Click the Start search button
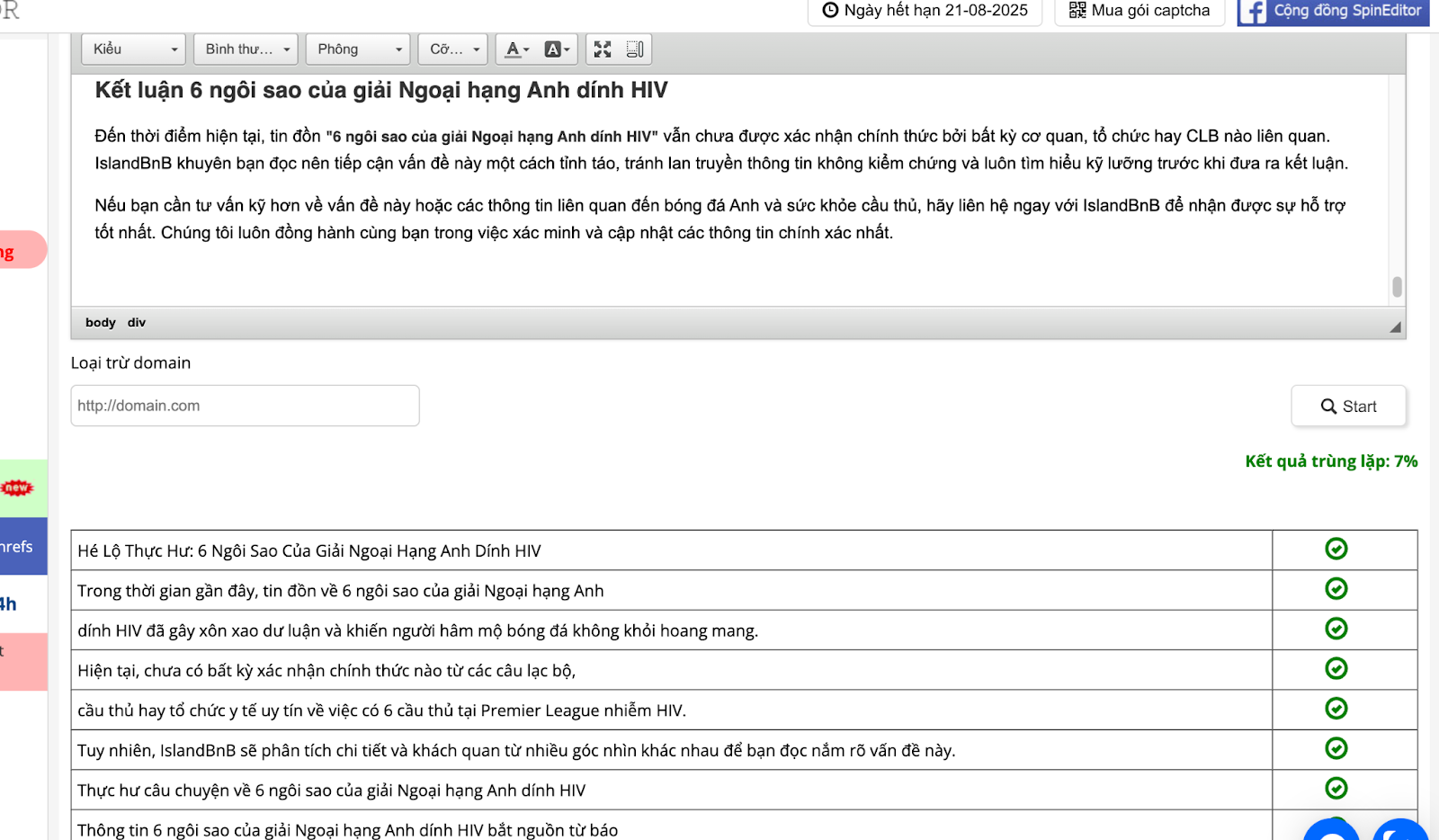 coord(1348,407)
